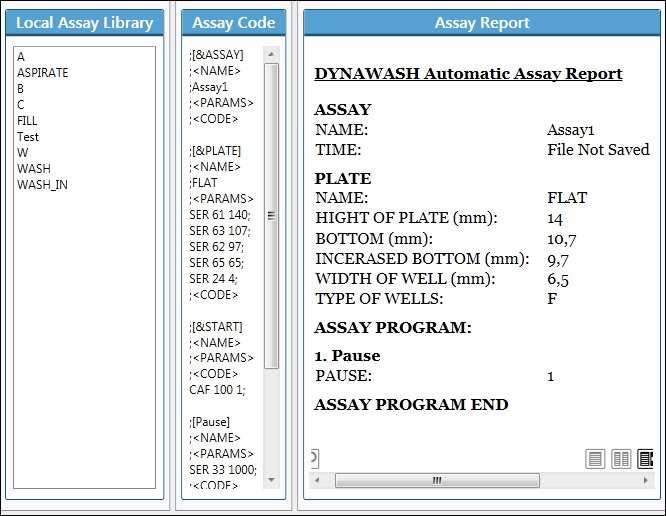Click the Assay Report panel header
Screen dimensions: 666x516
(482, 23)
